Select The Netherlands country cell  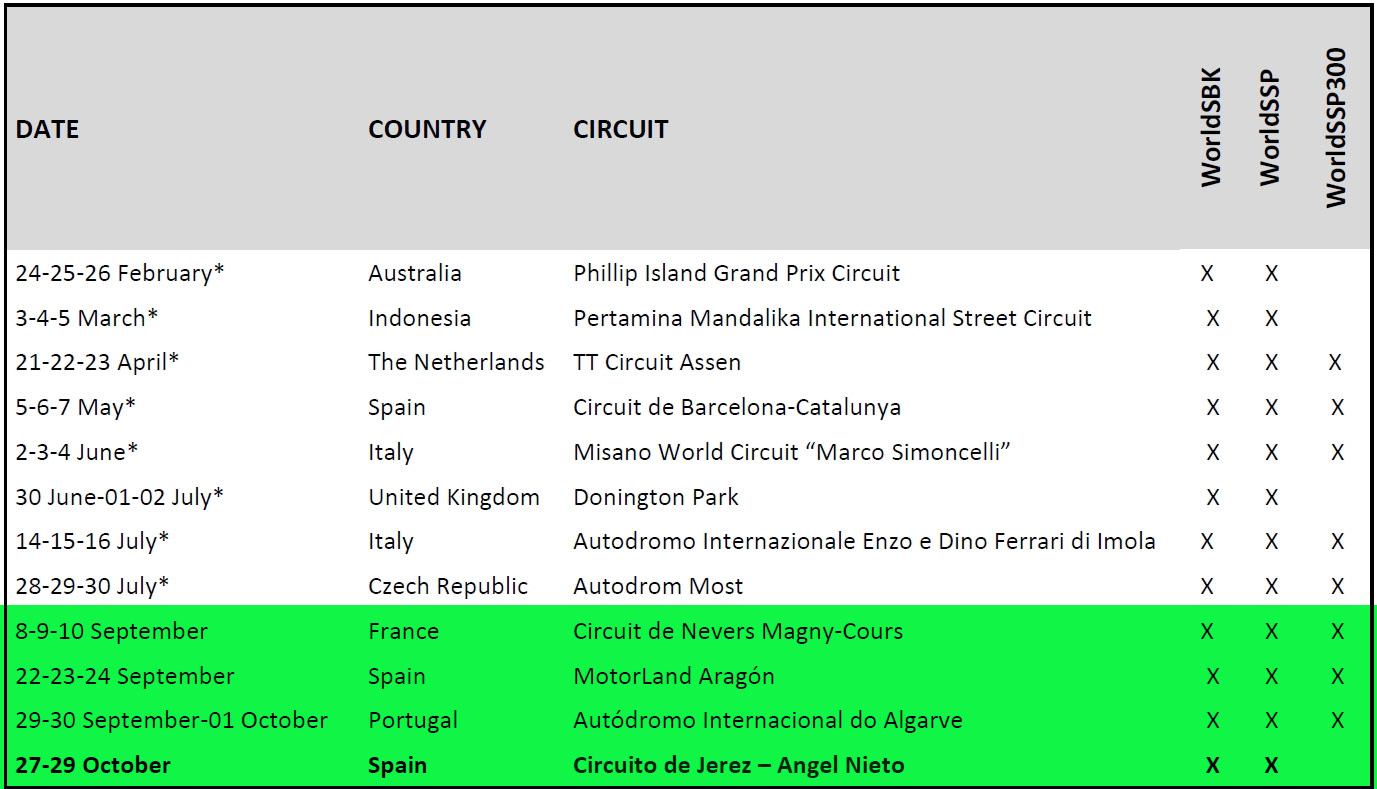click(x=456, y=362)
